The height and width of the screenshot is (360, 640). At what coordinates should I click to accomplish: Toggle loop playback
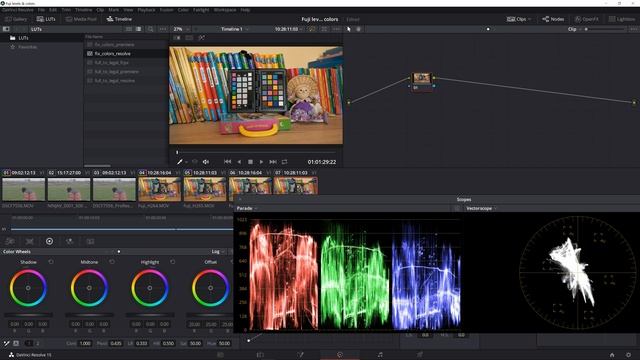coord(284,162)
